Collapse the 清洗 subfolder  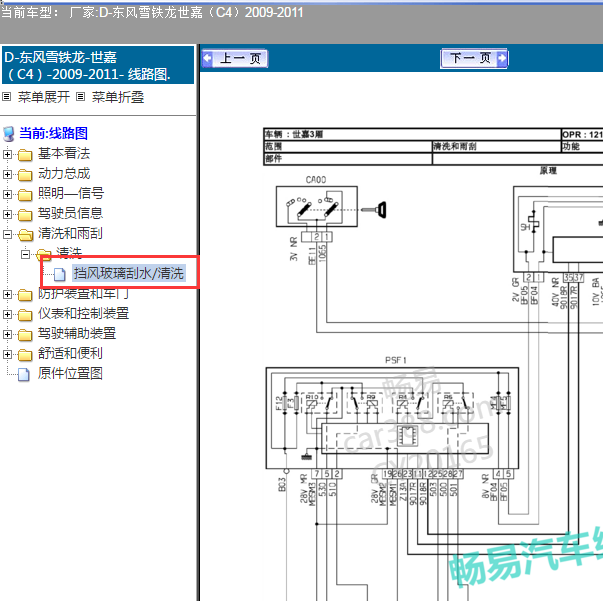tap(25, 254)
